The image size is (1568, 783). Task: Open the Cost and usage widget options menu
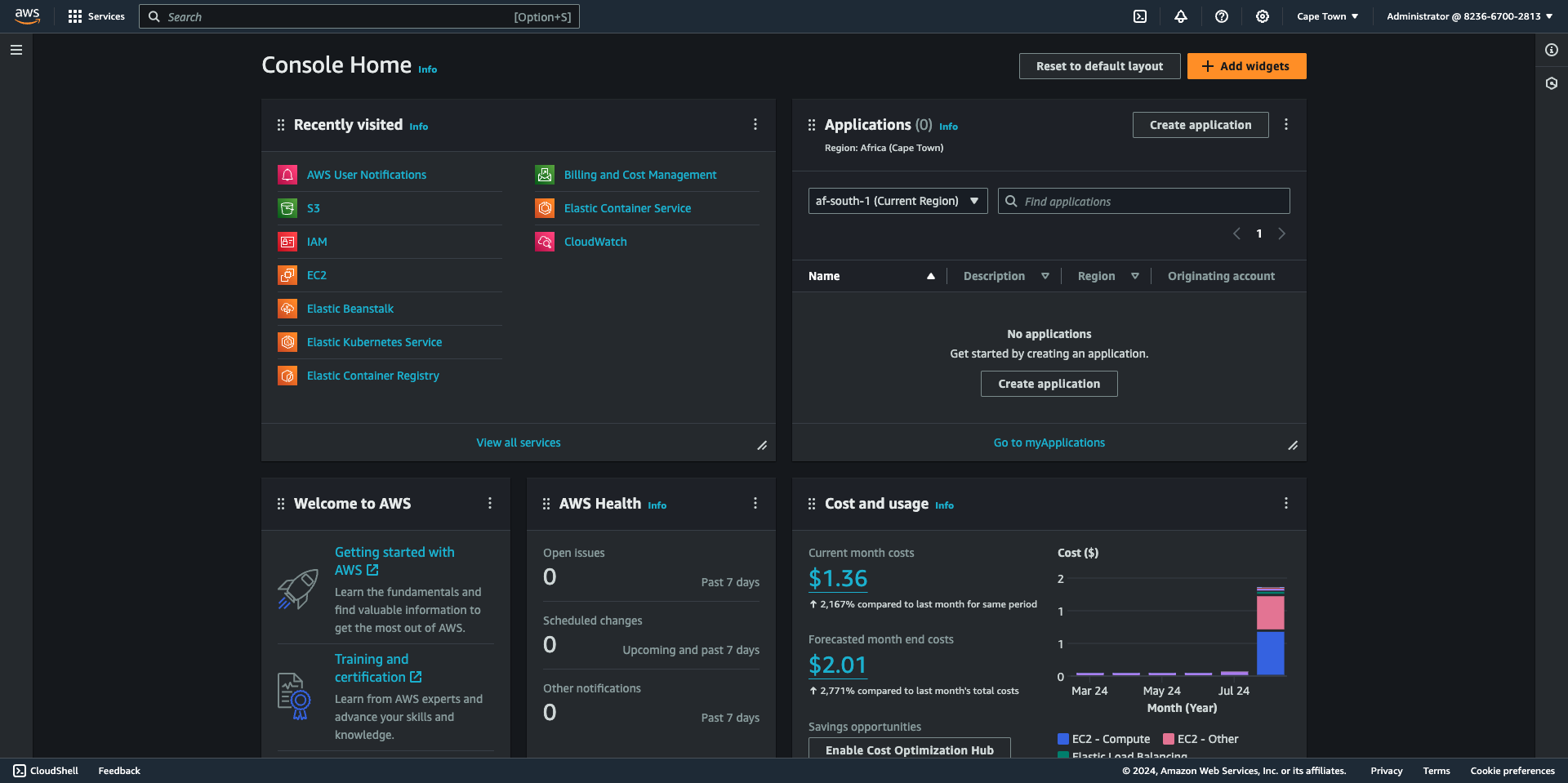pos(1286,503)
